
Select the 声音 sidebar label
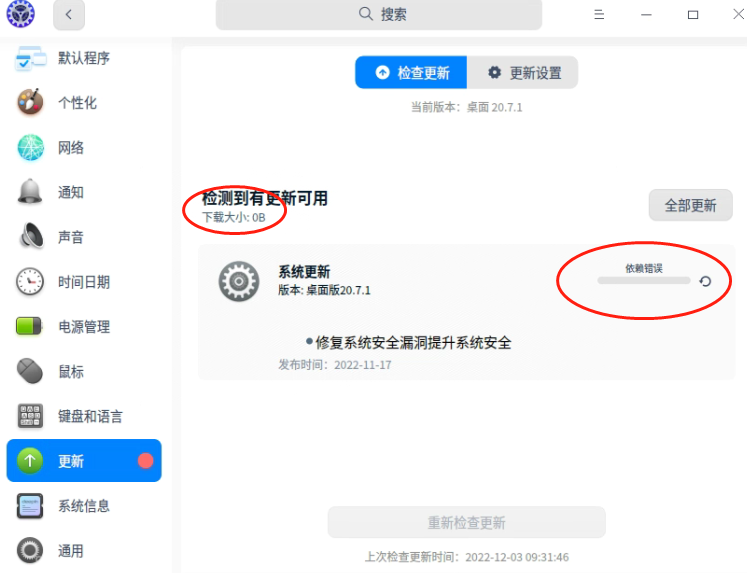(71, 237)
